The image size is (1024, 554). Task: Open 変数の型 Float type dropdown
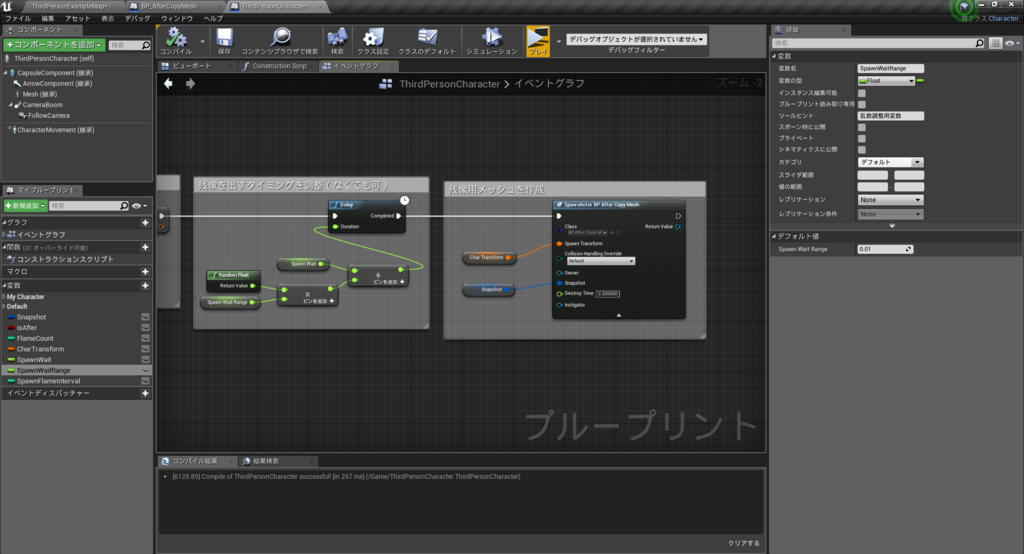point(886,80)
